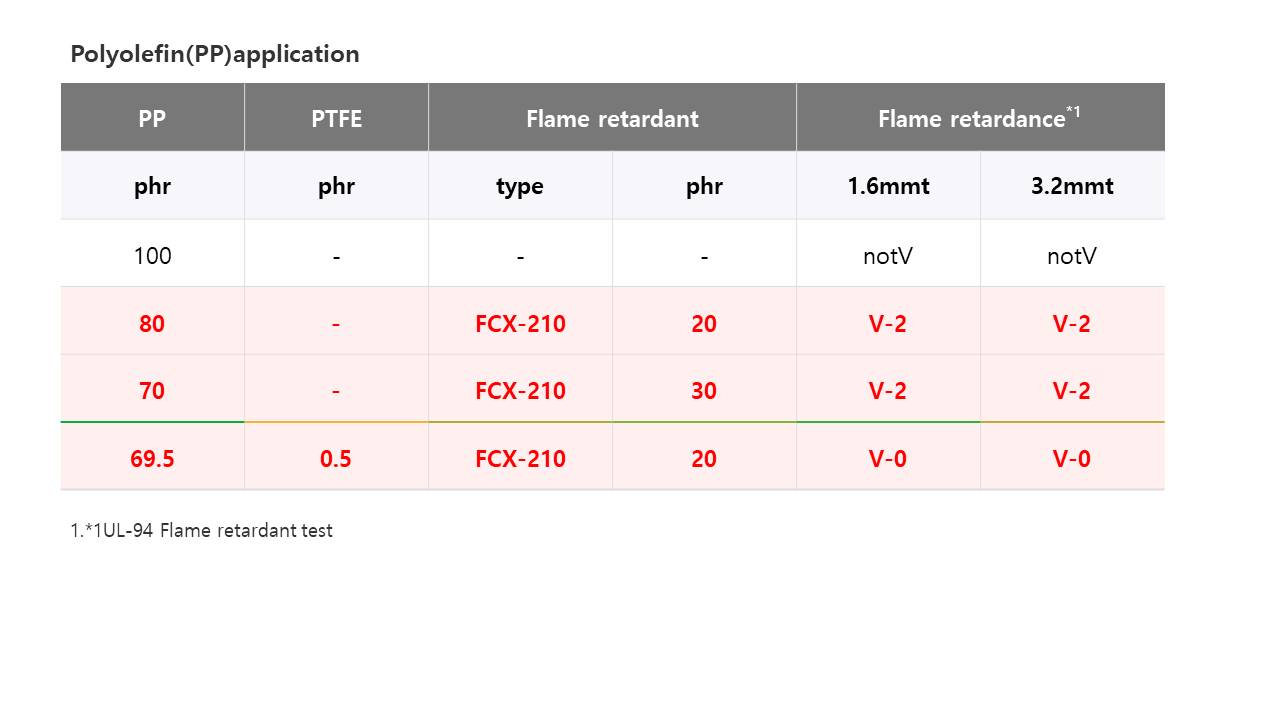Select the PTFE column header
This screenshot has width=1280, height=720.
(336, 118)
